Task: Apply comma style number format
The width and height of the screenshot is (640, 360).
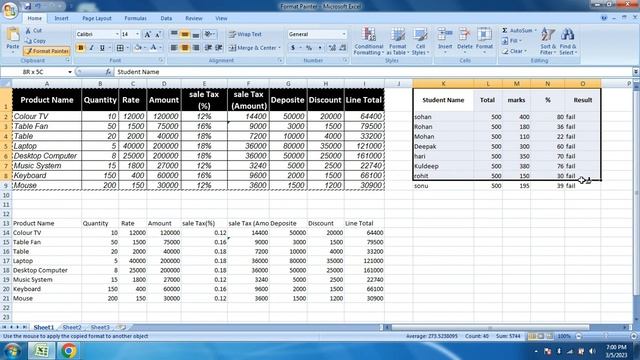Action: 320,48
